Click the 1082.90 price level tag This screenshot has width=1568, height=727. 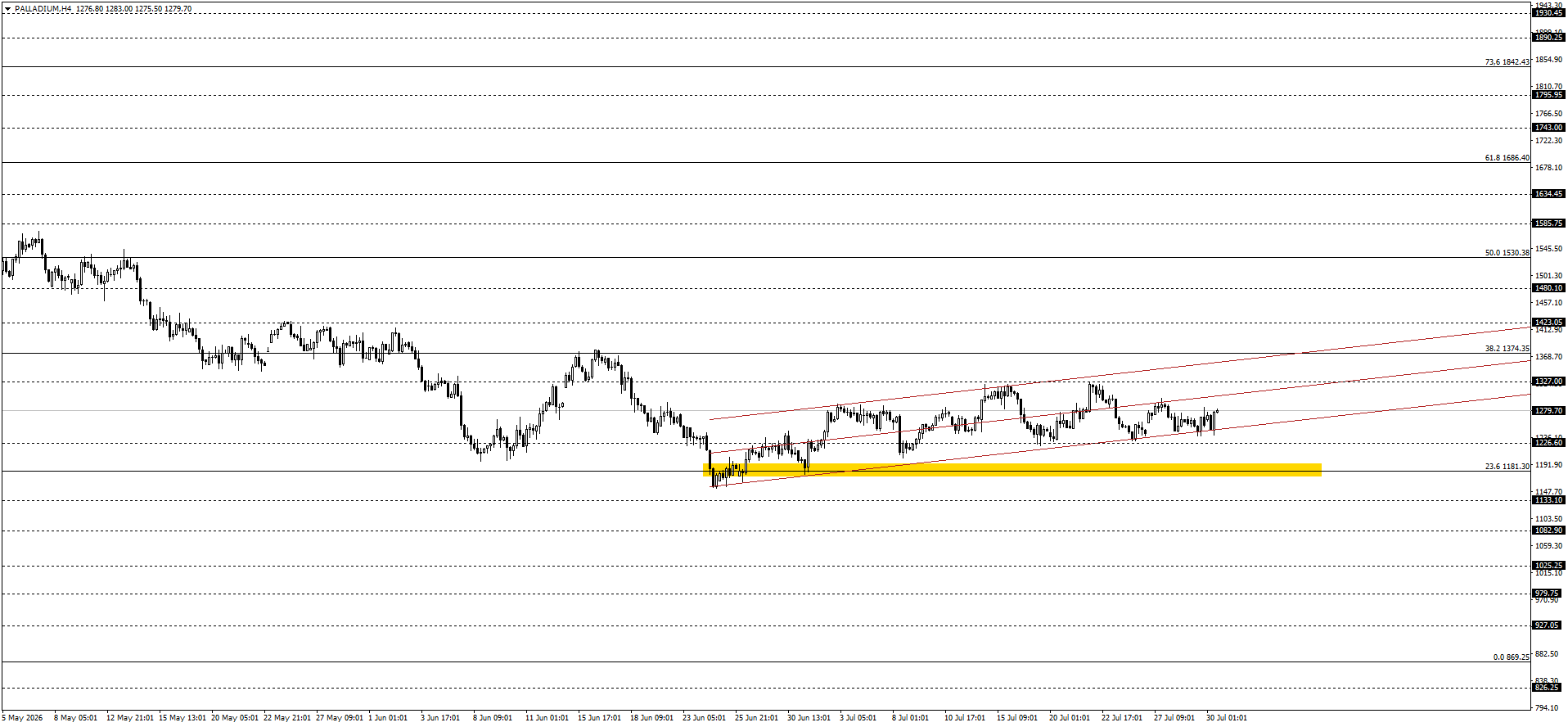[1548, 531]
